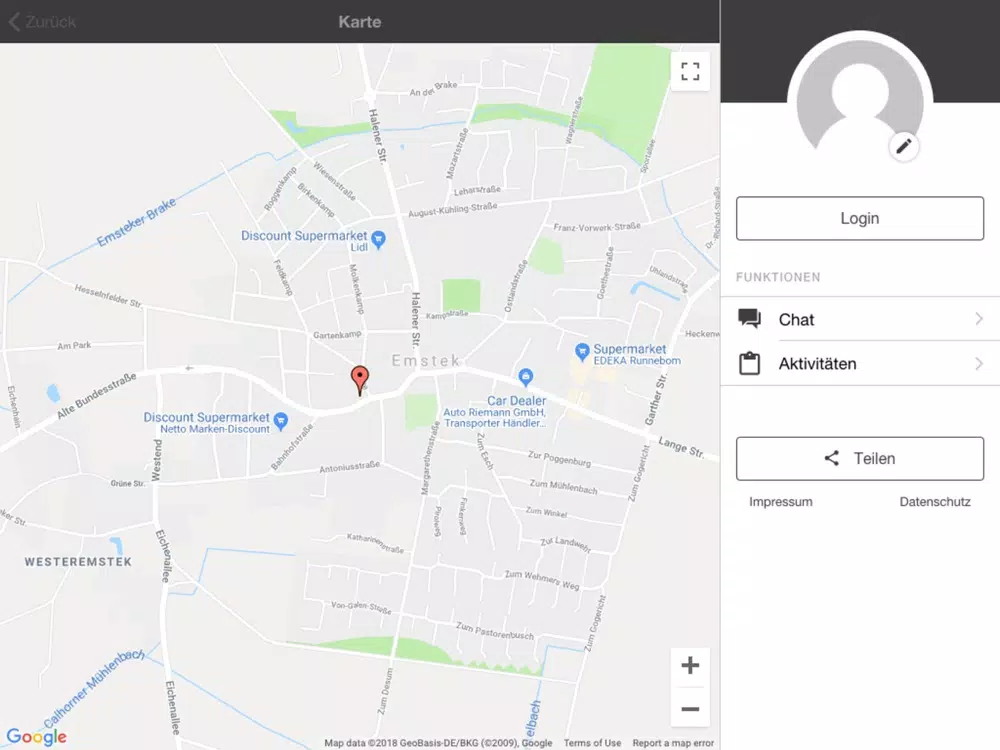Click the red location pin marker
The width and height of the screenshot is (1000, 750).
point(360,381)
